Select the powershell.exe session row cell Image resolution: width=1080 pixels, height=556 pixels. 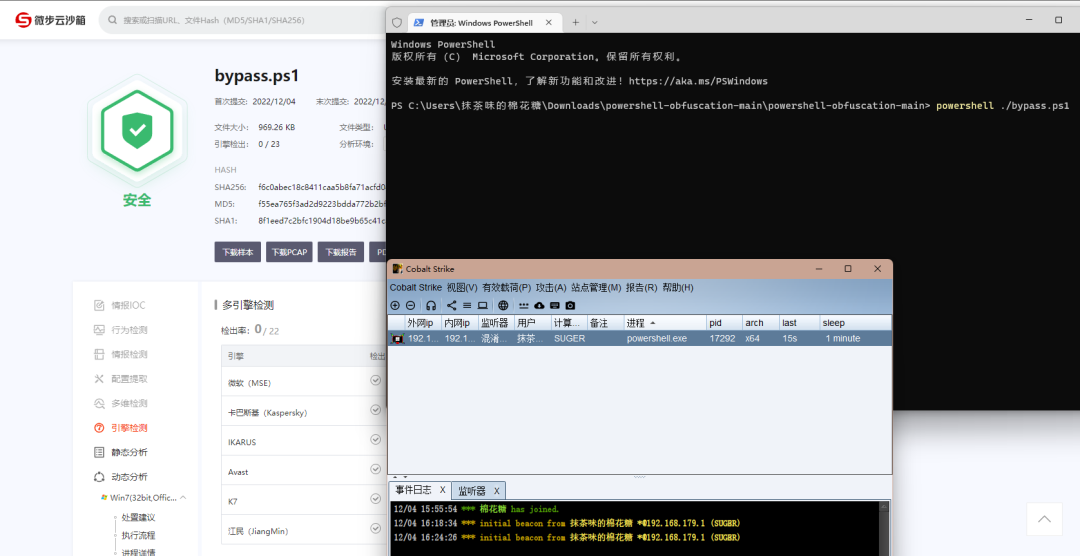(665, 338)
